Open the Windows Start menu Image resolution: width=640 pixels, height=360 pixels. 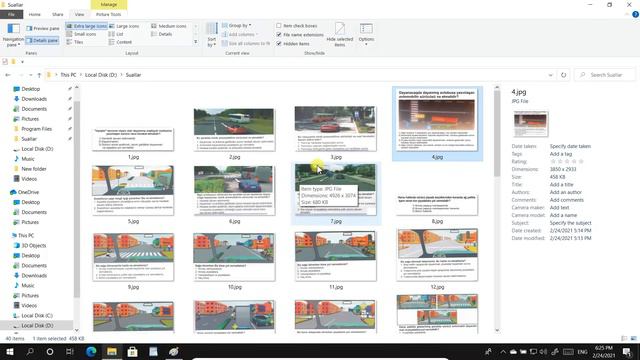point(9,352)
